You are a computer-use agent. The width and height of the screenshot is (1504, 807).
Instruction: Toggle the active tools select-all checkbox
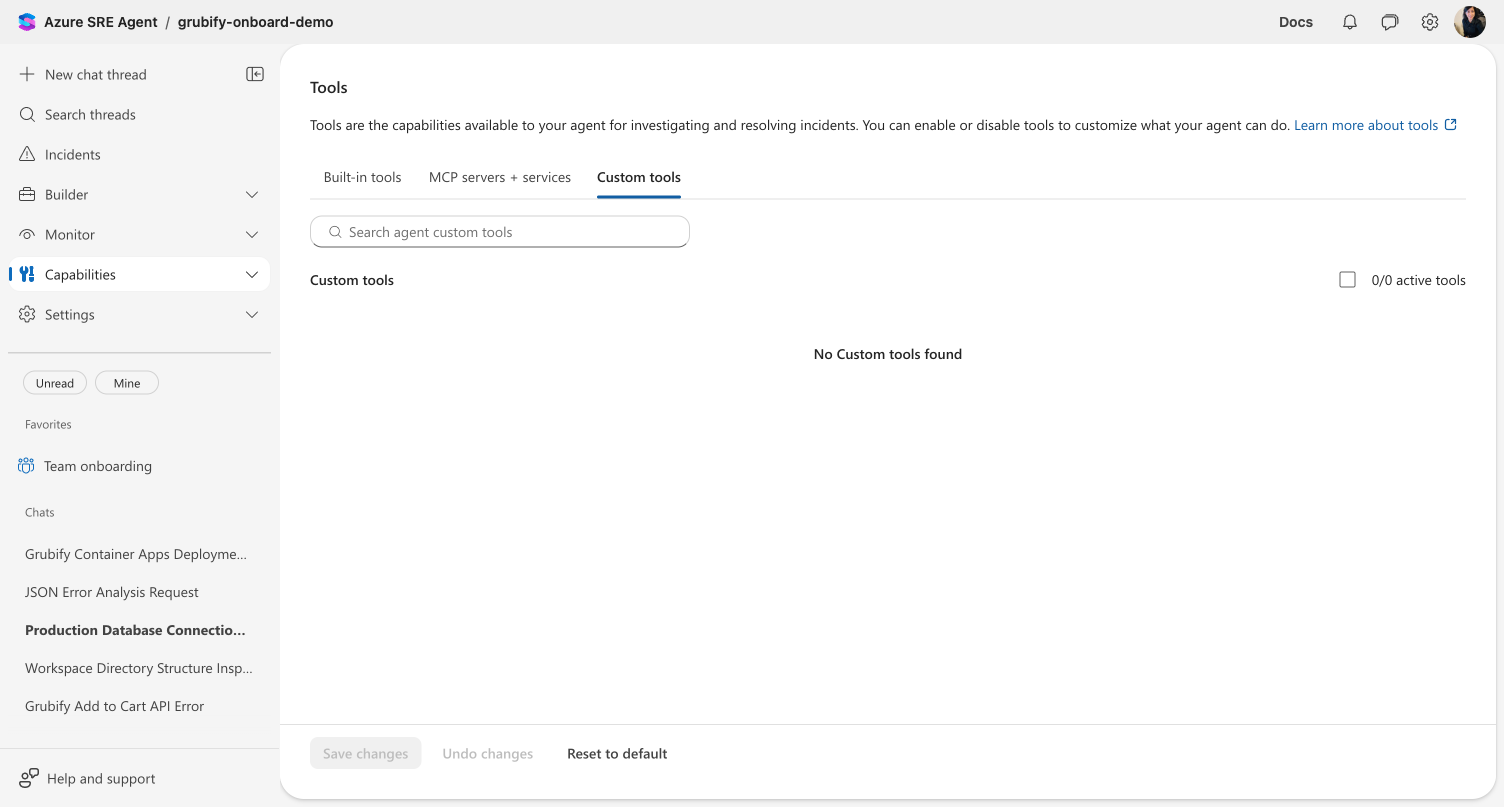point(1347,280)
